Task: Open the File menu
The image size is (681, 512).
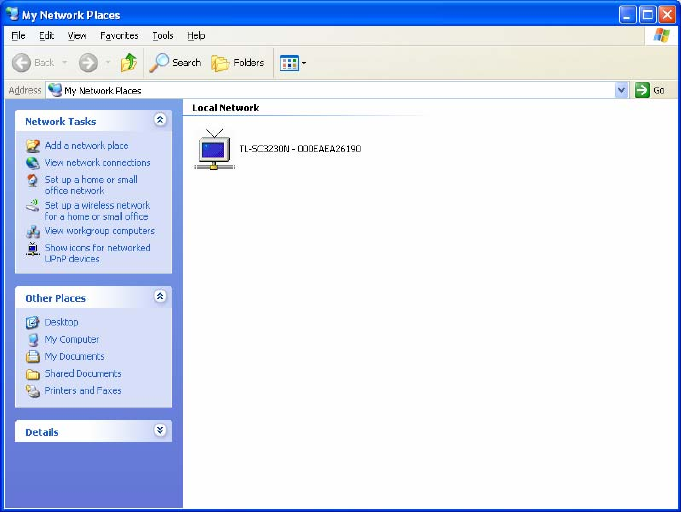Action: (18, 36)
